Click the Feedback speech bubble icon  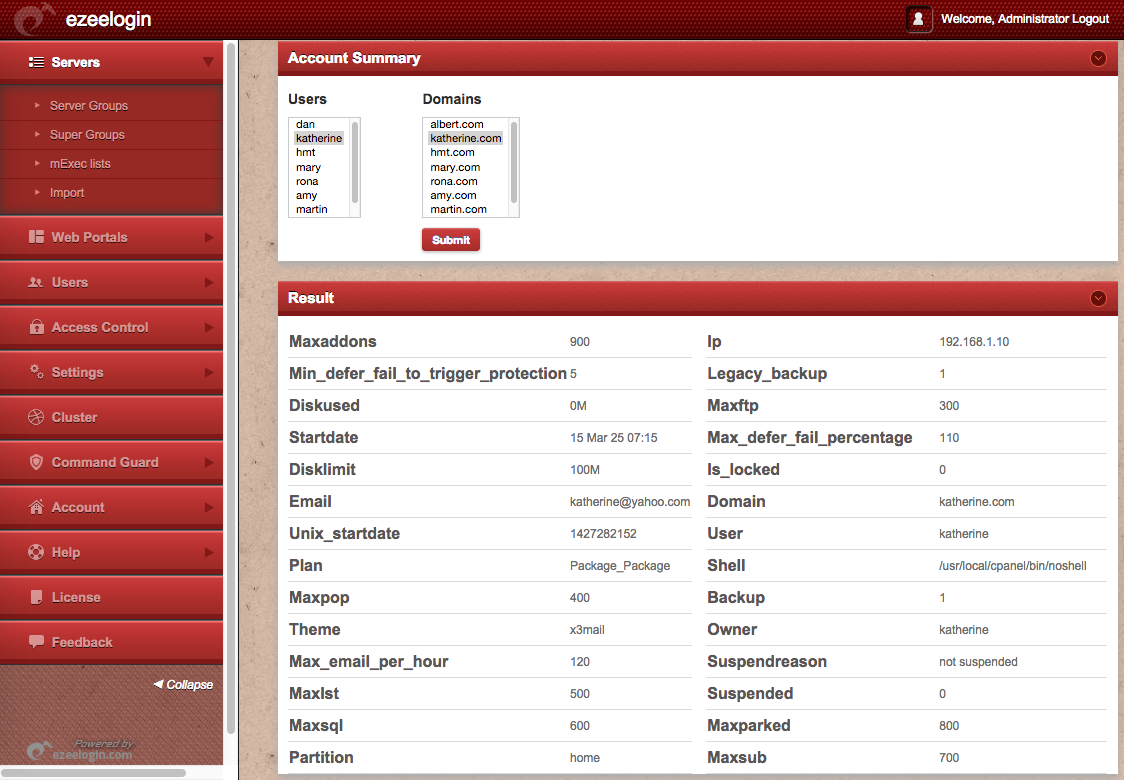click(36, 642)
